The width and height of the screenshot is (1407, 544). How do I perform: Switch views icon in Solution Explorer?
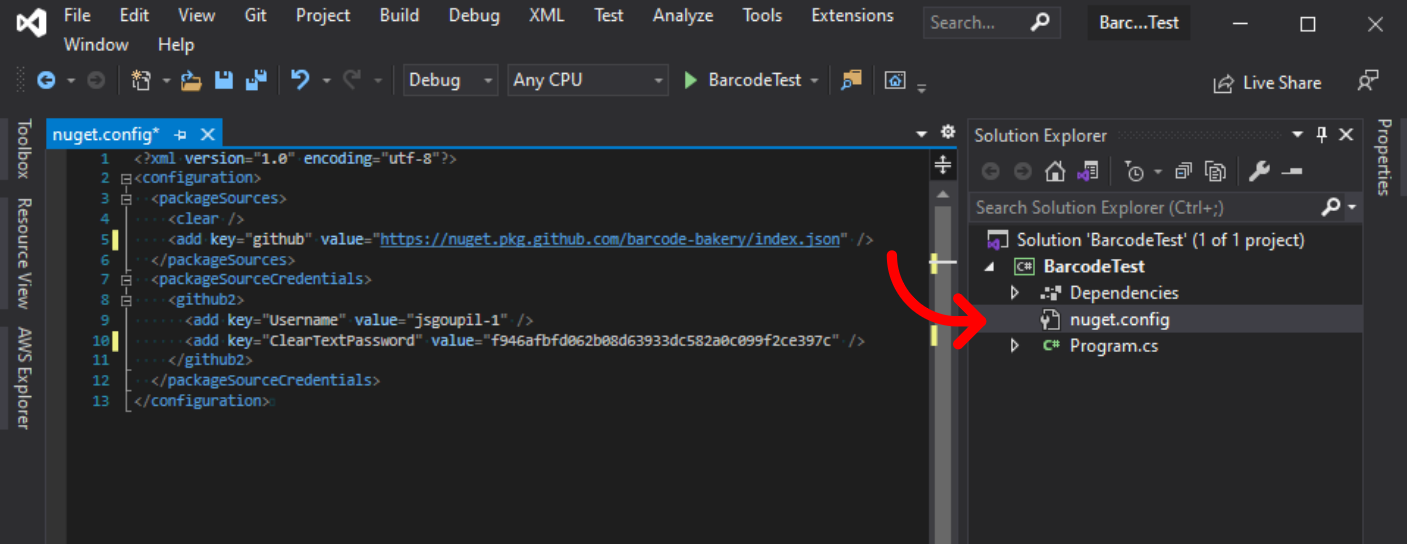pos(1088,172)
